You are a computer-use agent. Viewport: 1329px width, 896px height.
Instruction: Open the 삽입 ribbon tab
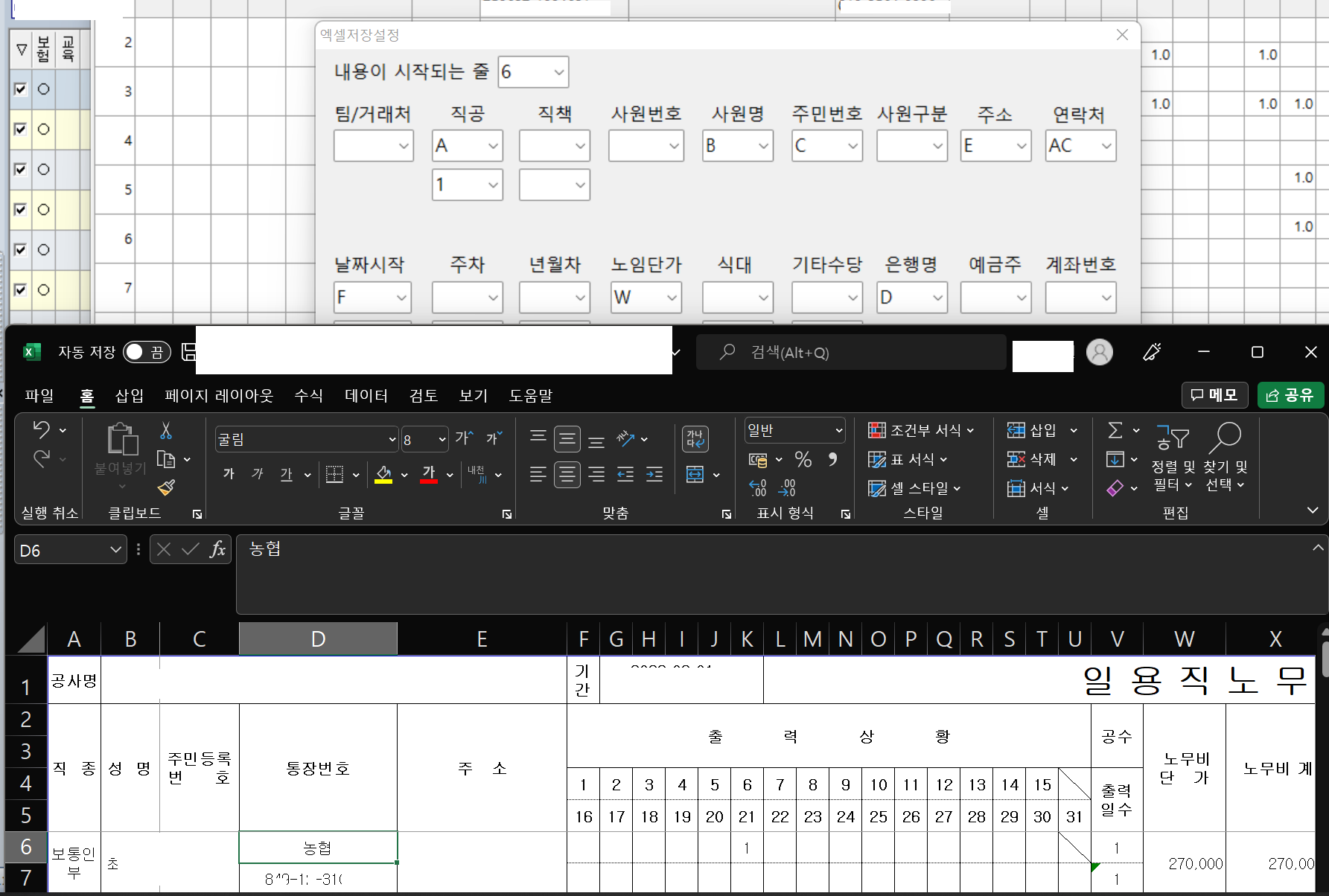click(129, 396)
